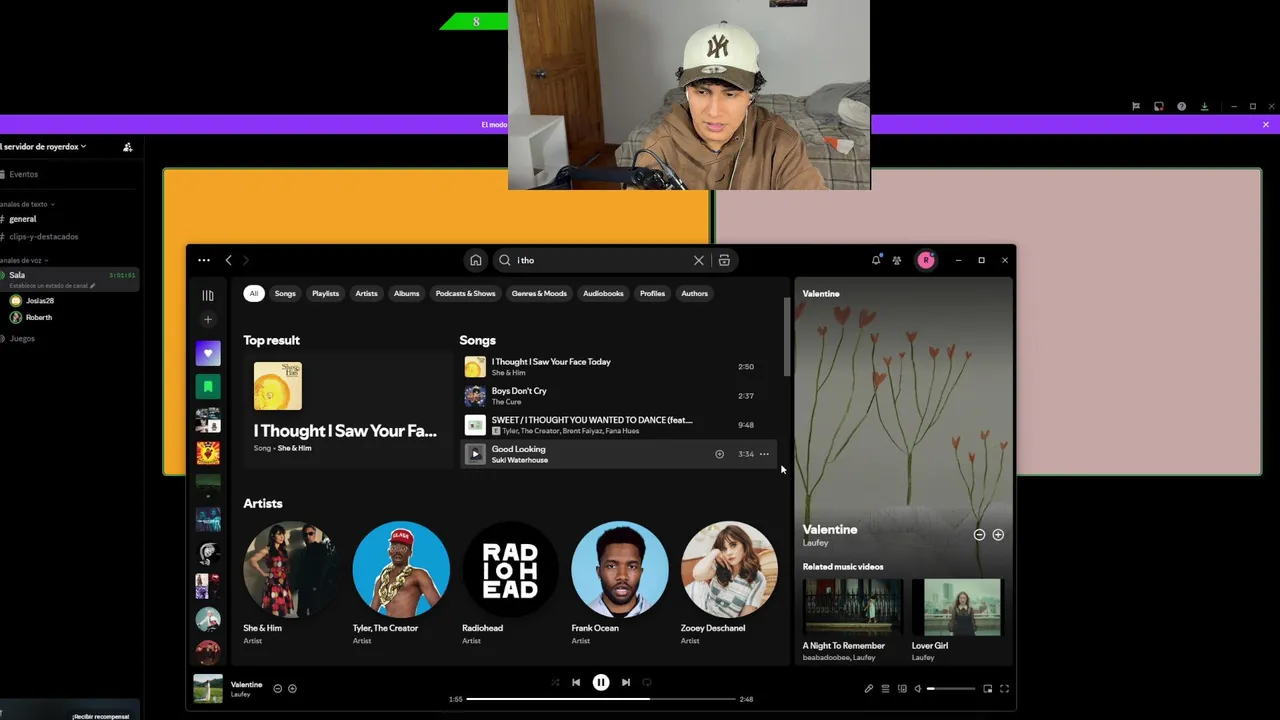The height and width of the screenshot is (720, 1280).
Task: Filter results by Artists
Action: [x=366, y=294]
